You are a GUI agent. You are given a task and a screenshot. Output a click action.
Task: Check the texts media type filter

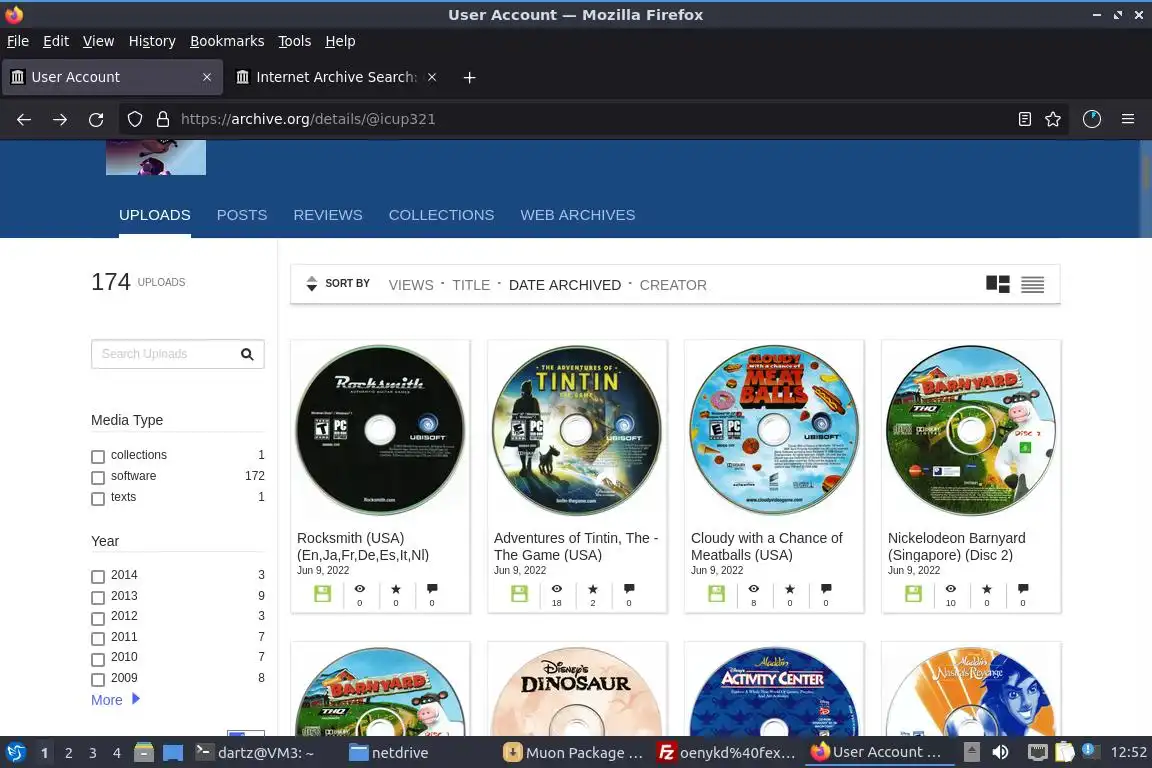tap(98, 499)
